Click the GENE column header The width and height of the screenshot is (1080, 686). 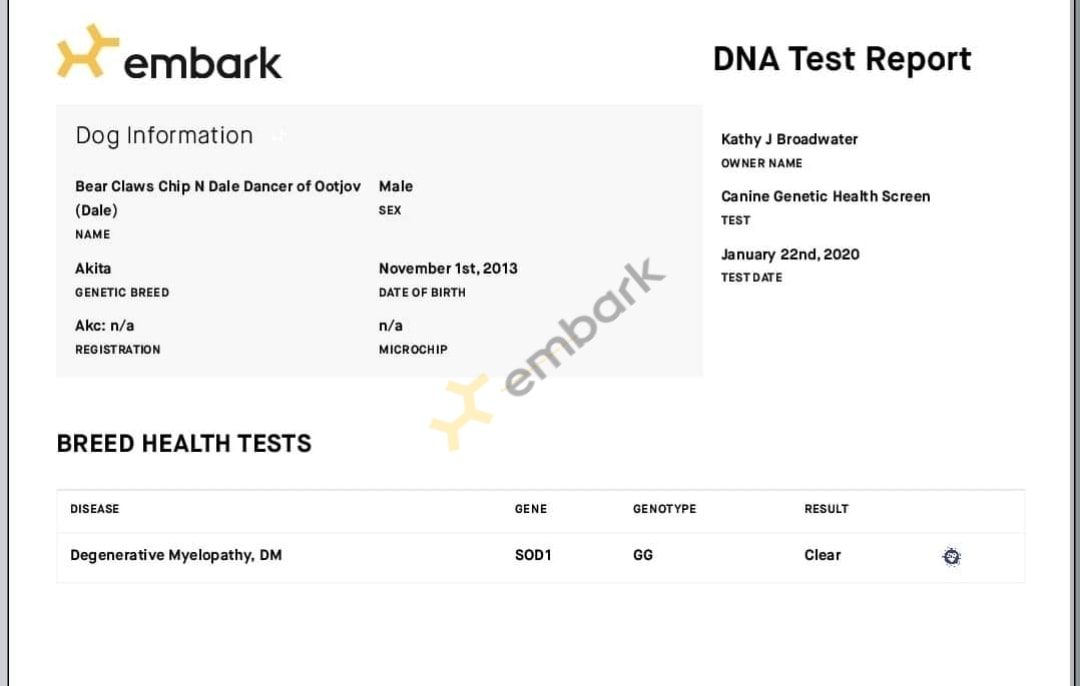coord(530,509)
